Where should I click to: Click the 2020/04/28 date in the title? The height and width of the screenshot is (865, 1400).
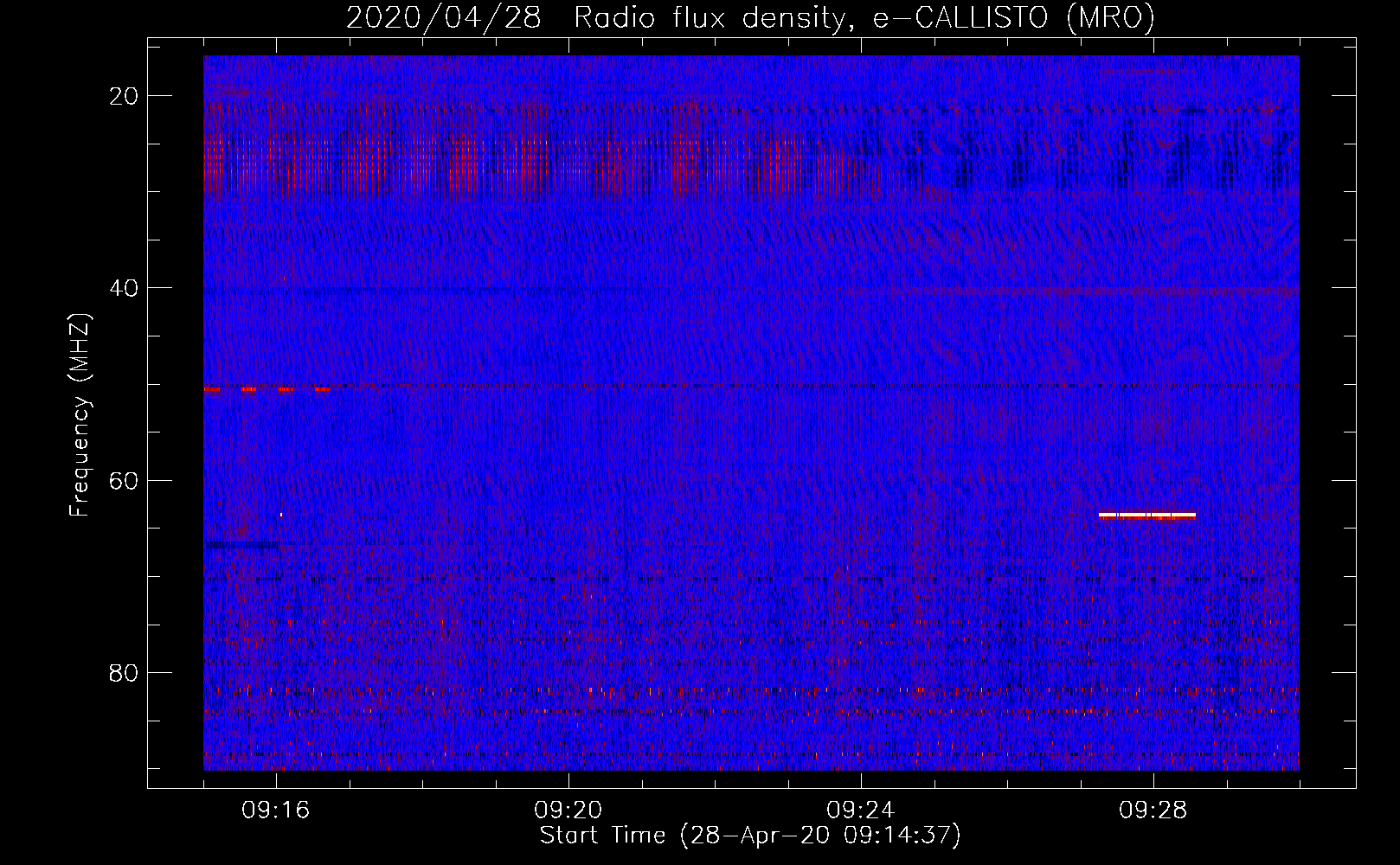pos(443,18)
